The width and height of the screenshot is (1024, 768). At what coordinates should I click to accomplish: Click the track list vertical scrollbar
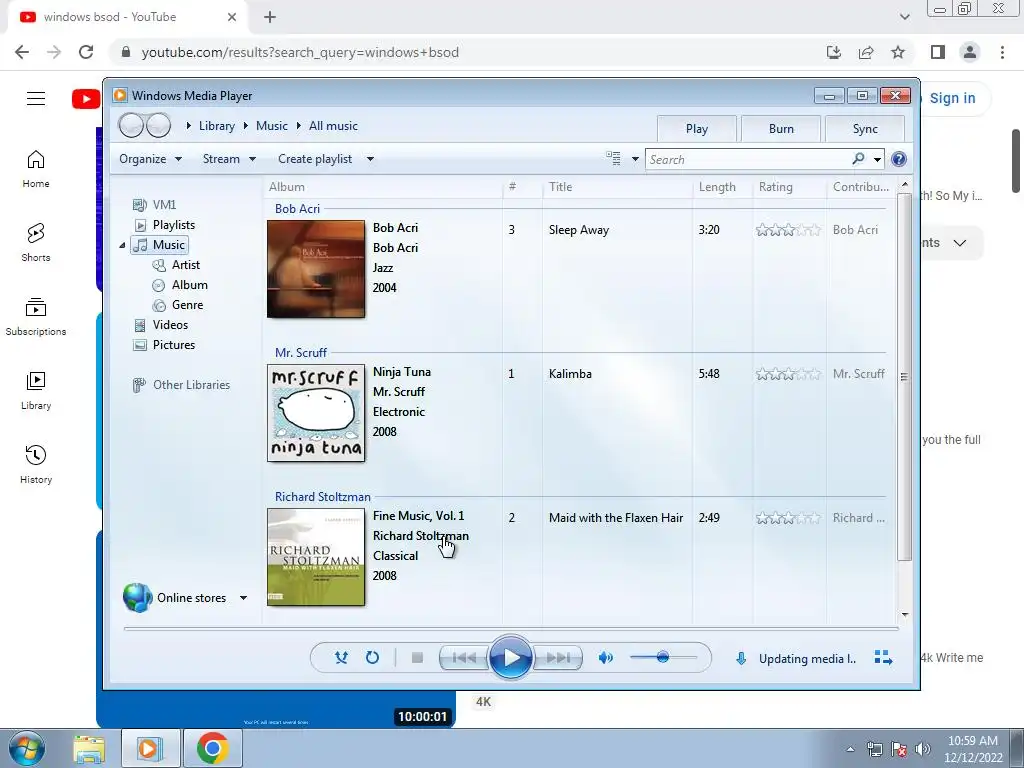[x=904, y=377]
